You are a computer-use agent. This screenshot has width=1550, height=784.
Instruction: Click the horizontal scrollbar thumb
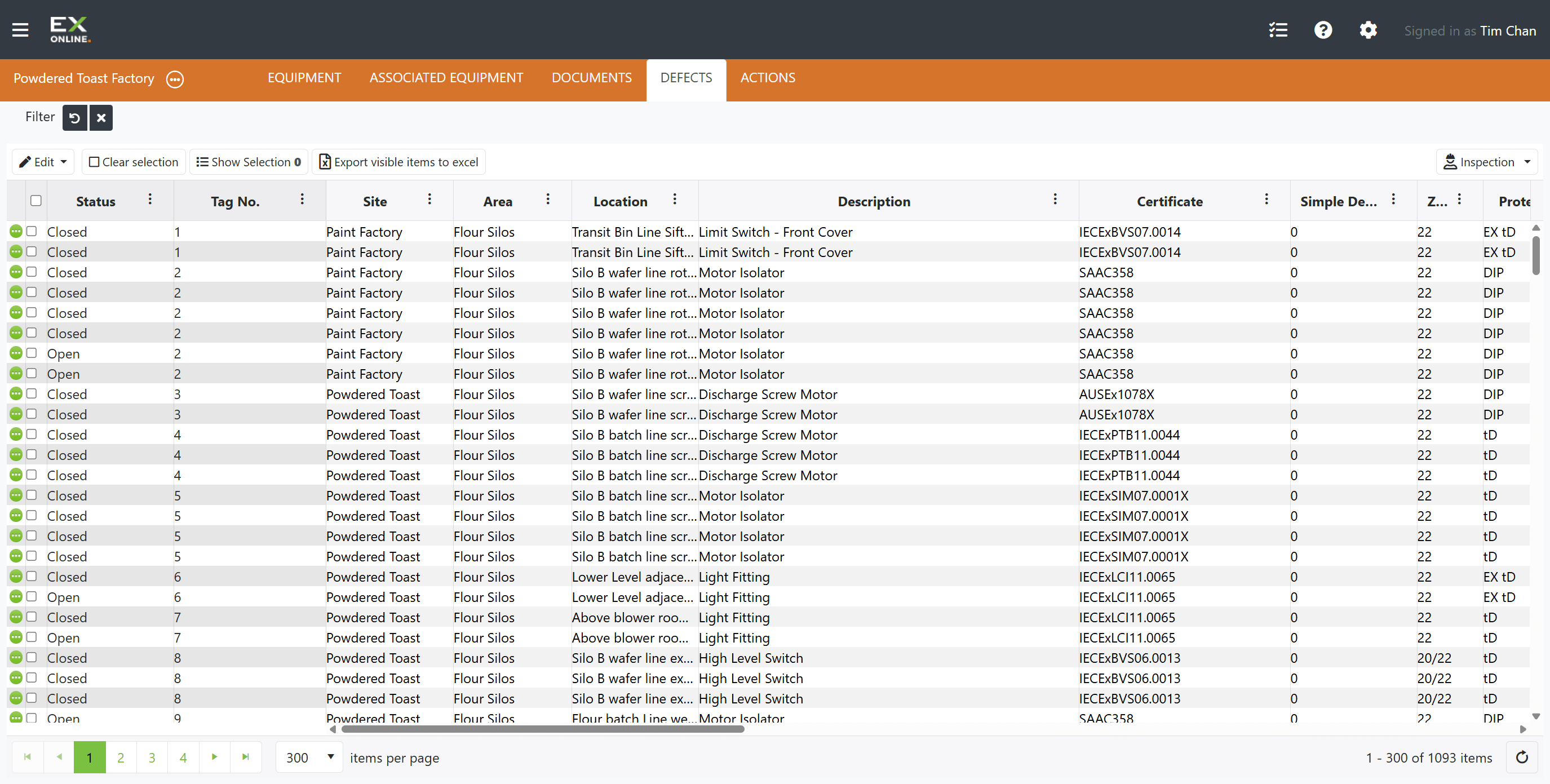542,729
